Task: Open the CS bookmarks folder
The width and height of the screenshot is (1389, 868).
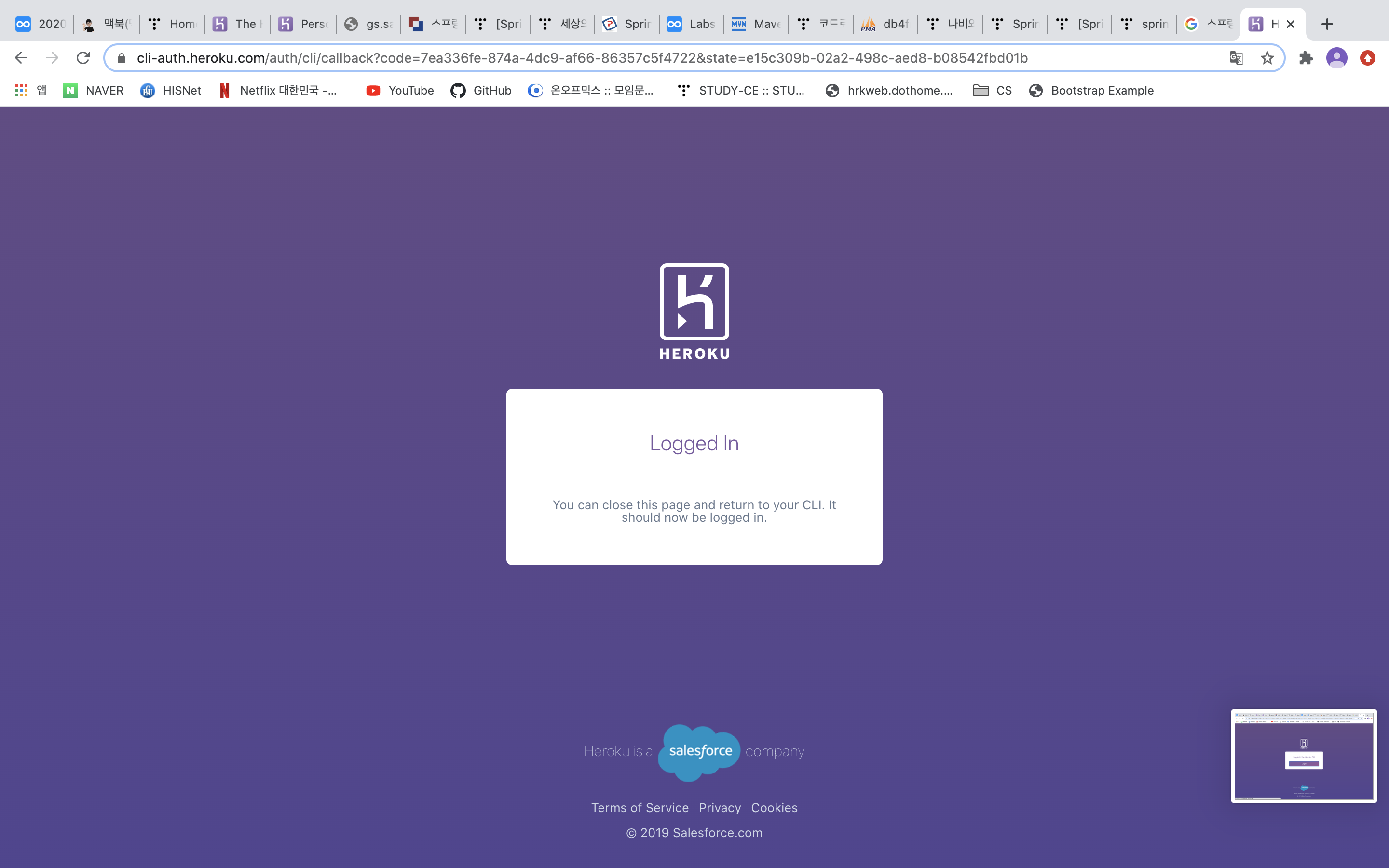Action: [993, 90]
